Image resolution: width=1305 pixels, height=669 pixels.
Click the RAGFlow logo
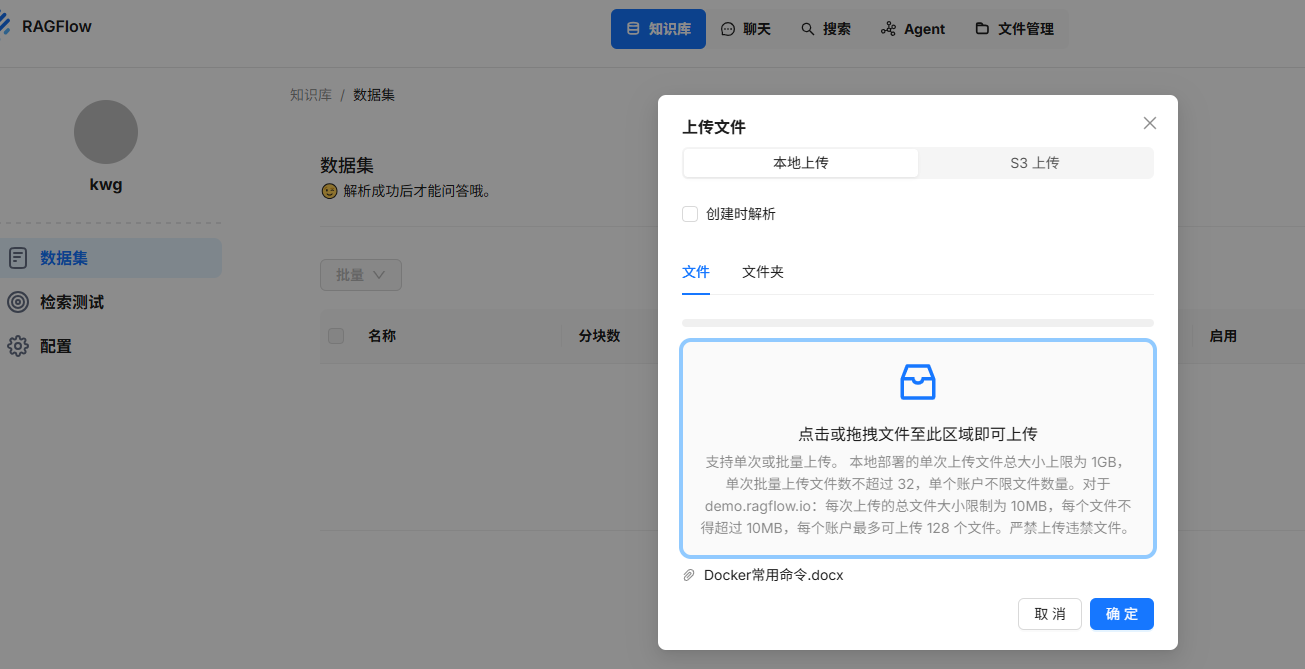[x=46, y=25]
